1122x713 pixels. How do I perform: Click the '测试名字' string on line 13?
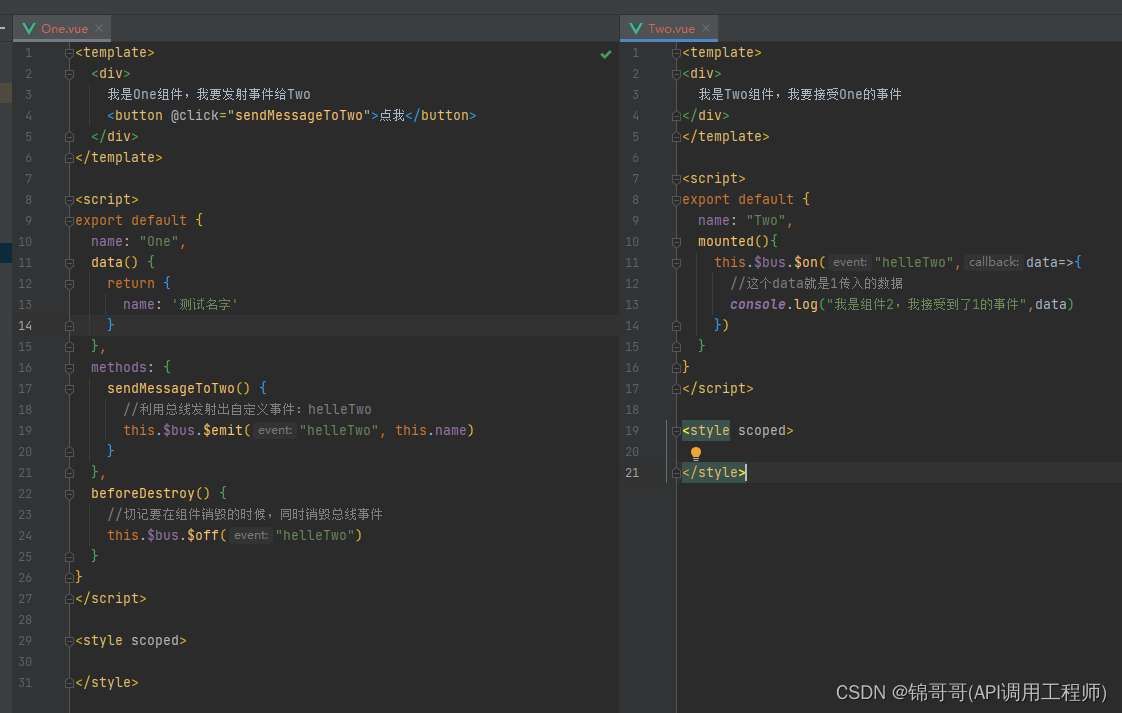pos(204,304)
